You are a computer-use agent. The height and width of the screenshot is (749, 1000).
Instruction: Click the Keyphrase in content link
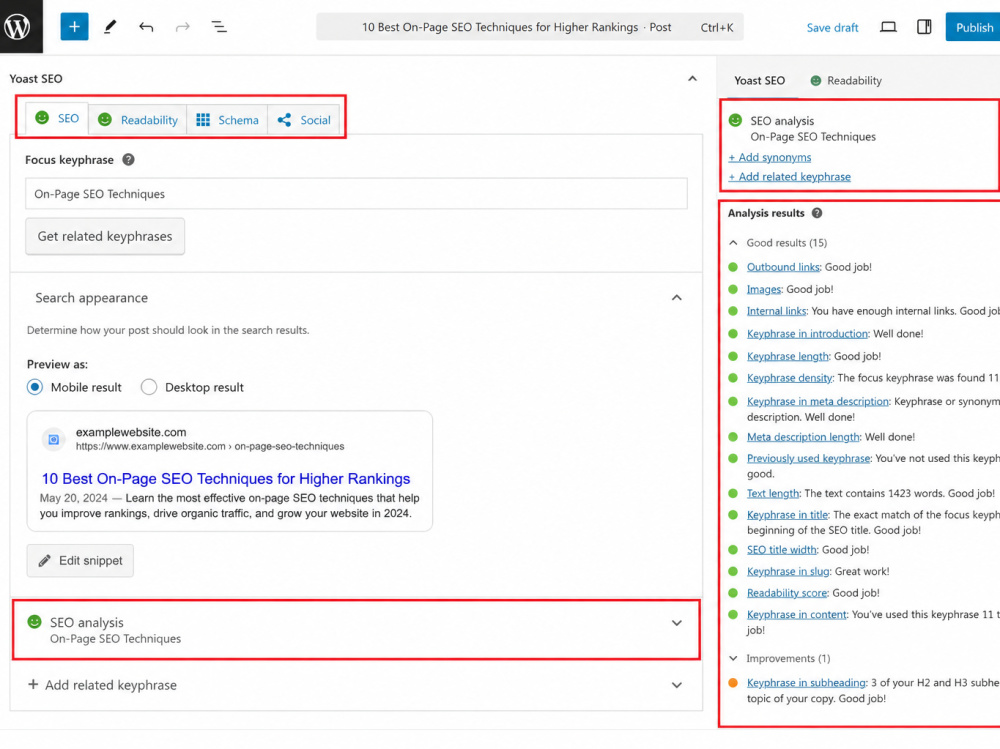[x=797, y=615]
